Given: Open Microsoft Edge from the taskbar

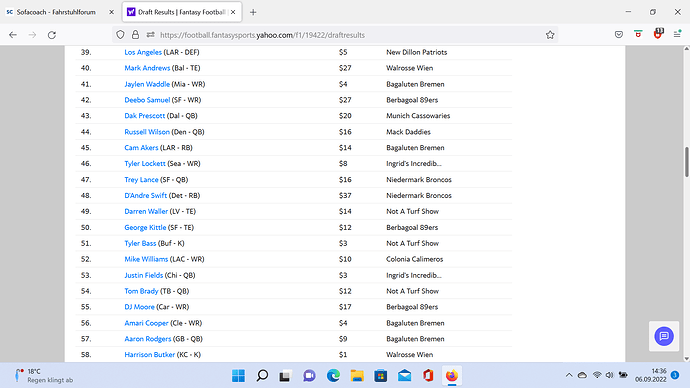Looking at the screenshot, I should (333, 375).
